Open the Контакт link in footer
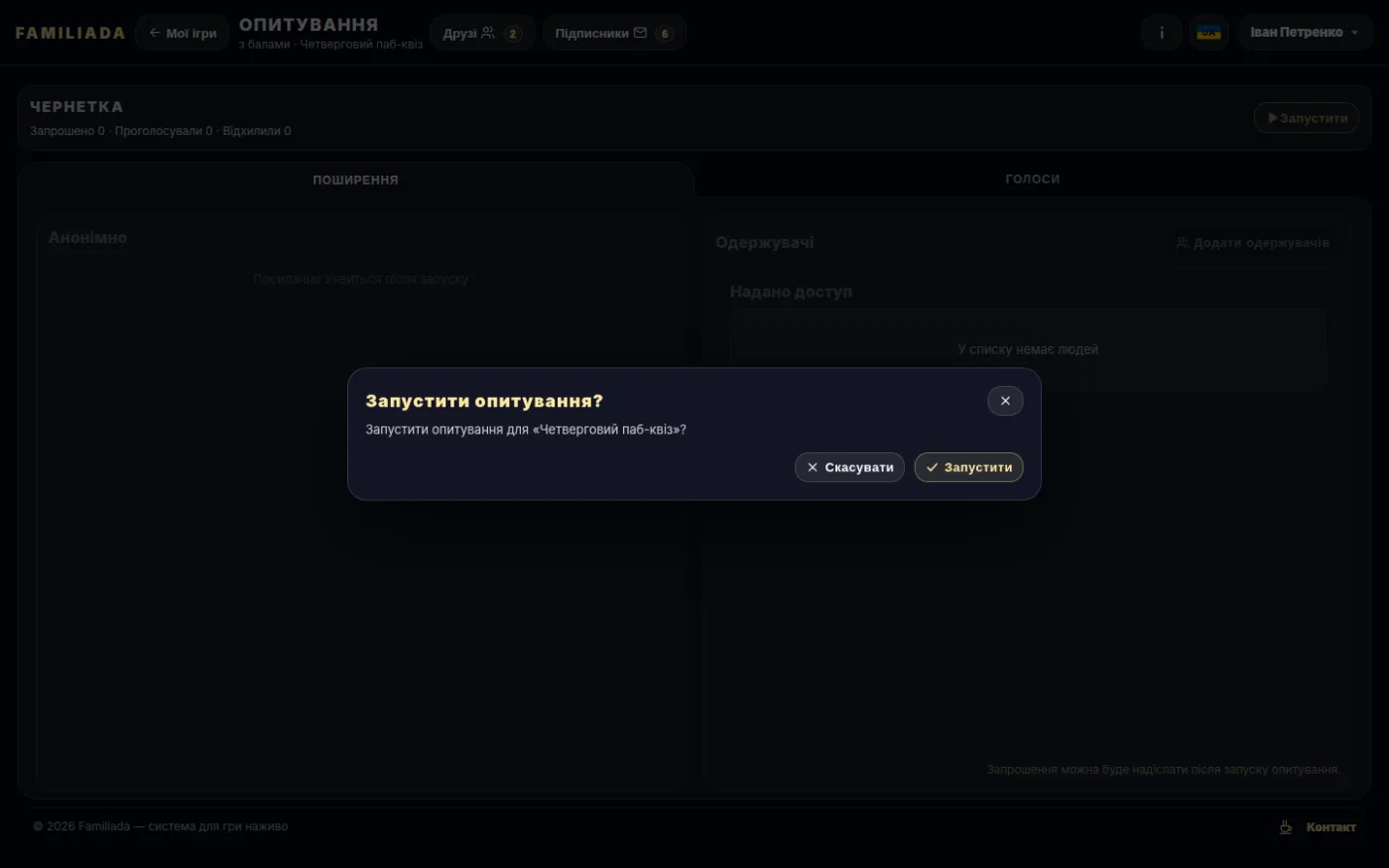The image size is (1389, 868). point(1330,826)
